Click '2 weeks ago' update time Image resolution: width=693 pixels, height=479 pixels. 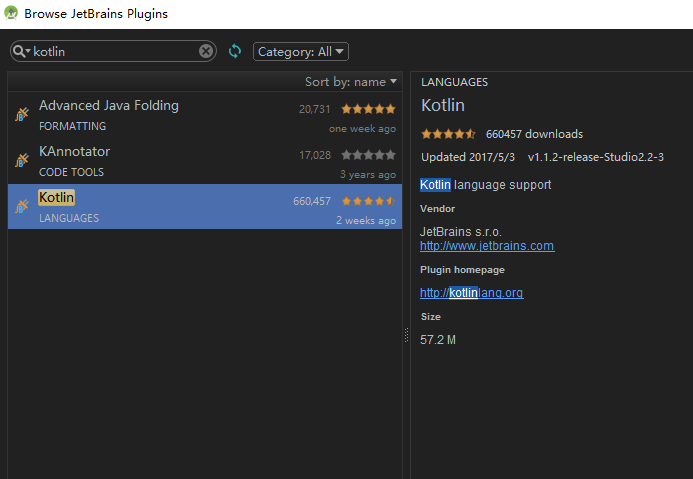366,220
